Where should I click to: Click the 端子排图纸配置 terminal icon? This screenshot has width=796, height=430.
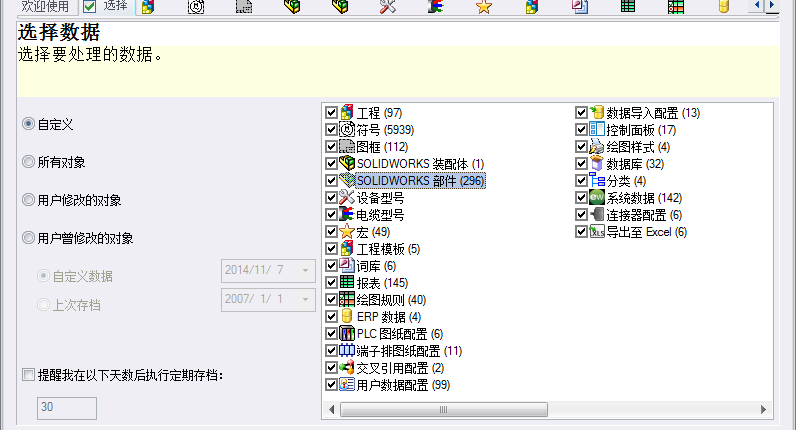click(347, 350)
